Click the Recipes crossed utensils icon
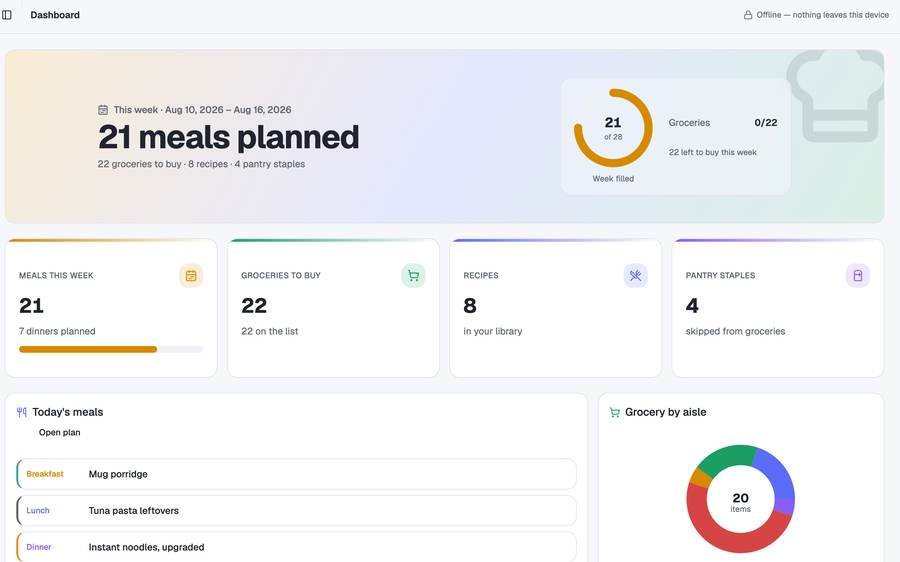This screenshot has width=900, height=562. (635, 276)
